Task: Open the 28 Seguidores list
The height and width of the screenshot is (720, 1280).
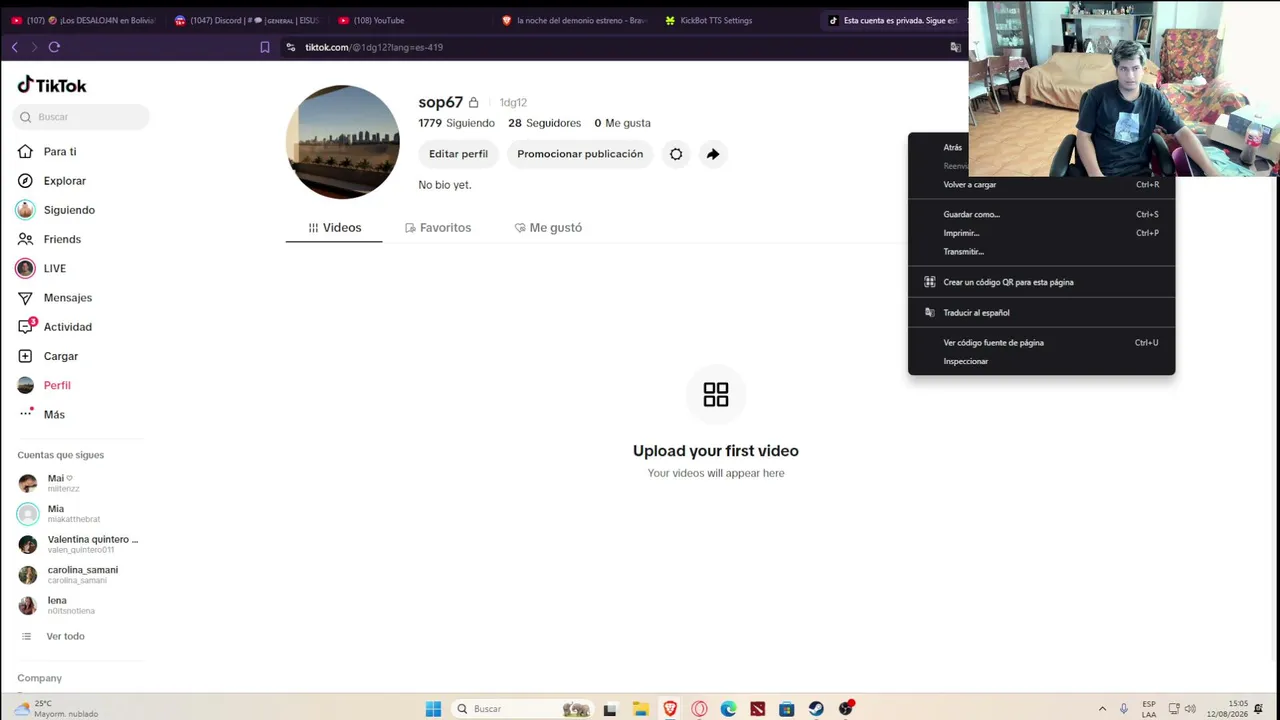Action: coord(544,123)
